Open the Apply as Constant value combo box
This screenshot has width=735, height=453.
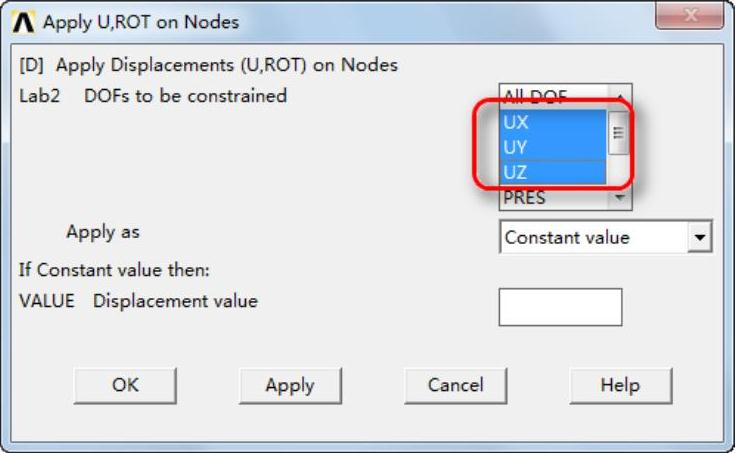[x=595, y=238]
